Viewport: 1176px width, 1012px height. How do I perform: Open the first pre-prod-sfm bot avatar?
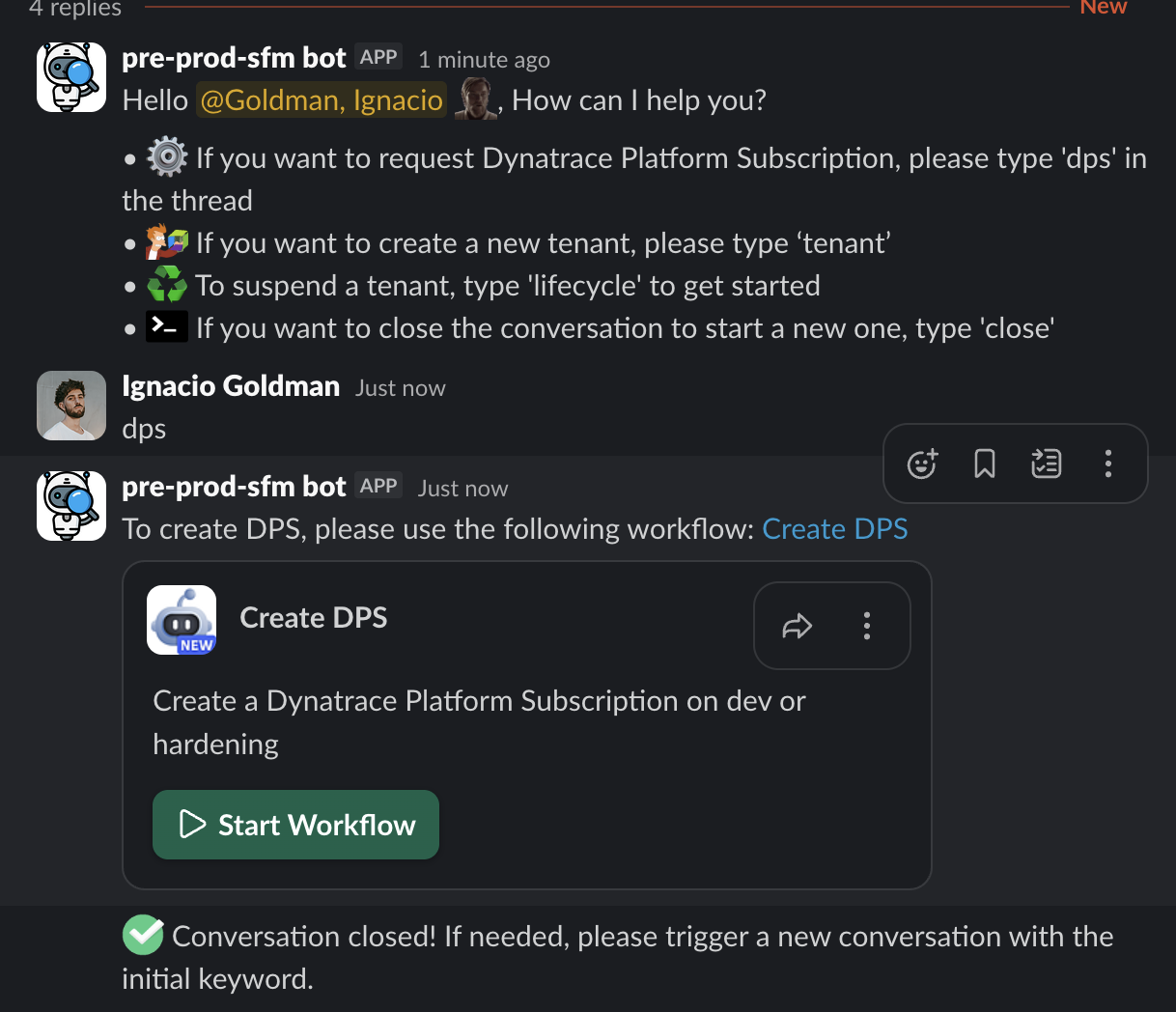tap(71, 77)
